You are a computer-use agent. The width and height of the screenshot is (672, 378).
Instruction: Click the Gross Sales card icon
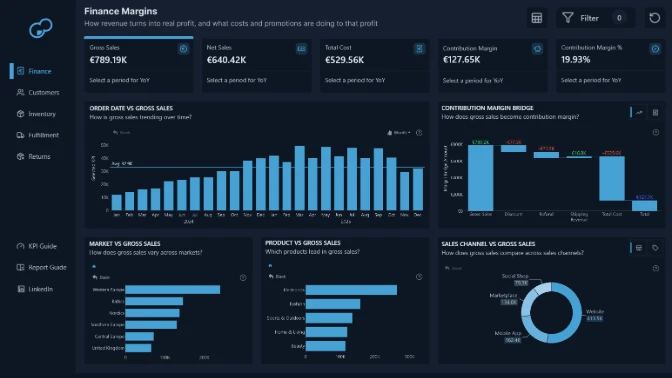(183, 49)
